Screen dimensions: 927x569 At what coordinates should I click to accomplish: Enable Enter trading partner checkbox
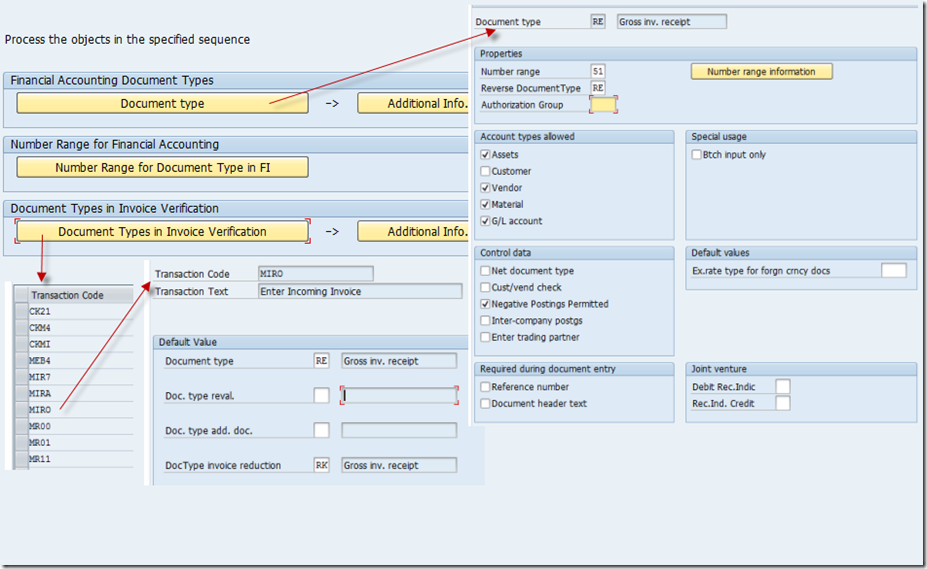point(485,337)
